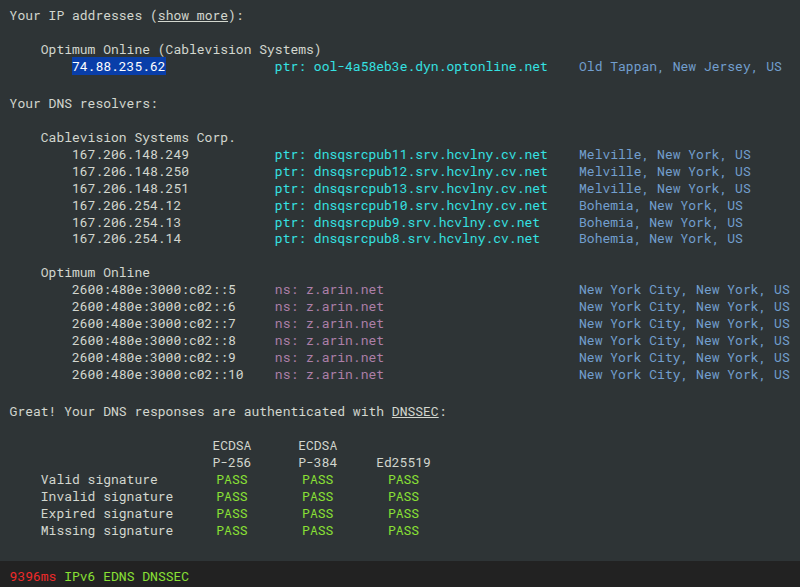Open the DNSSEC link
The width and height of the screenshot is (800, 587).
coord(415,412)
